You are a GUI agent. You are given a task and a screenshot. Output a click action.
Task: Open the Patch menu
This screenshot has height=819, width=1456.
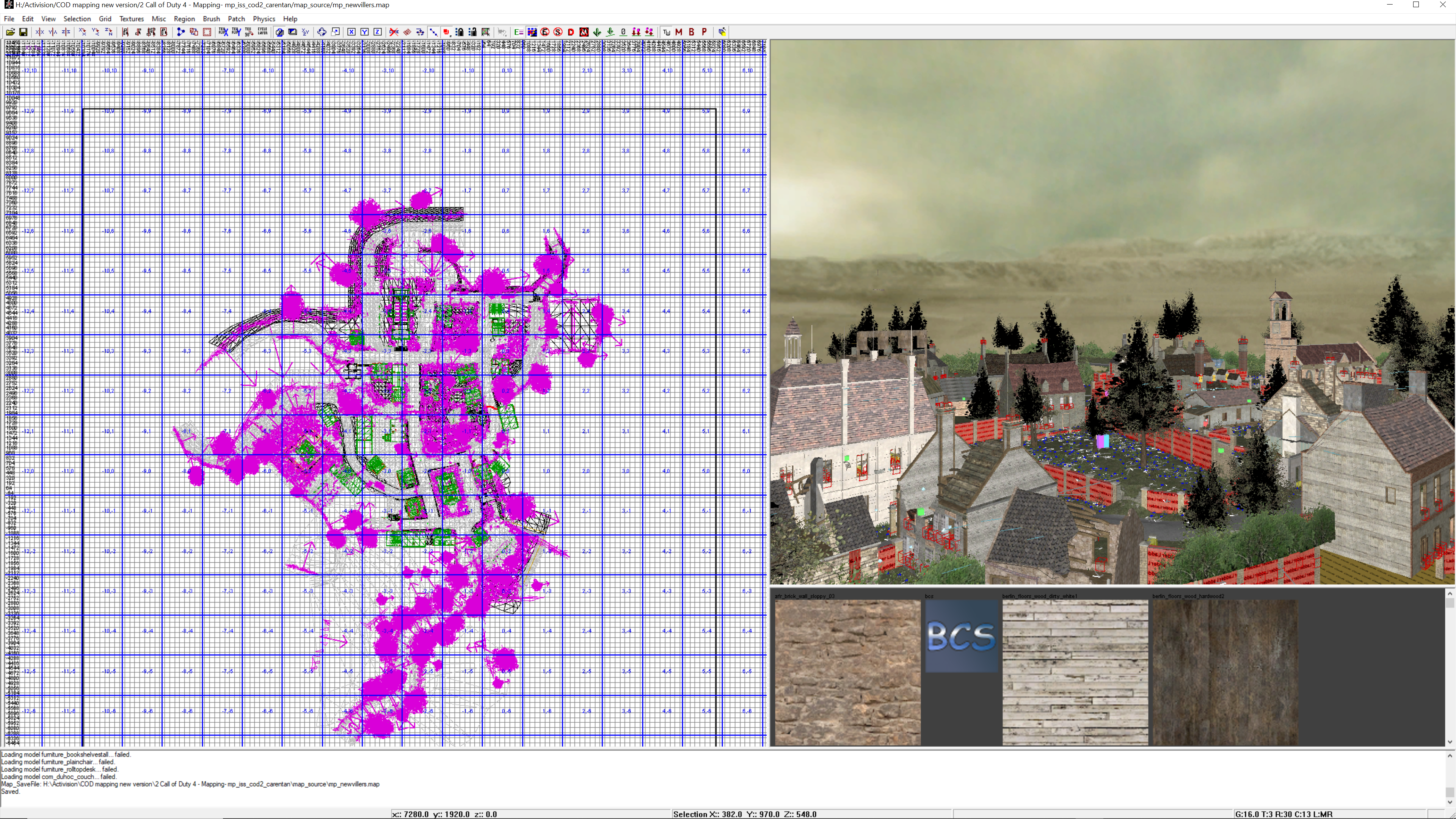pyautogui.click(x=236, y=19)
